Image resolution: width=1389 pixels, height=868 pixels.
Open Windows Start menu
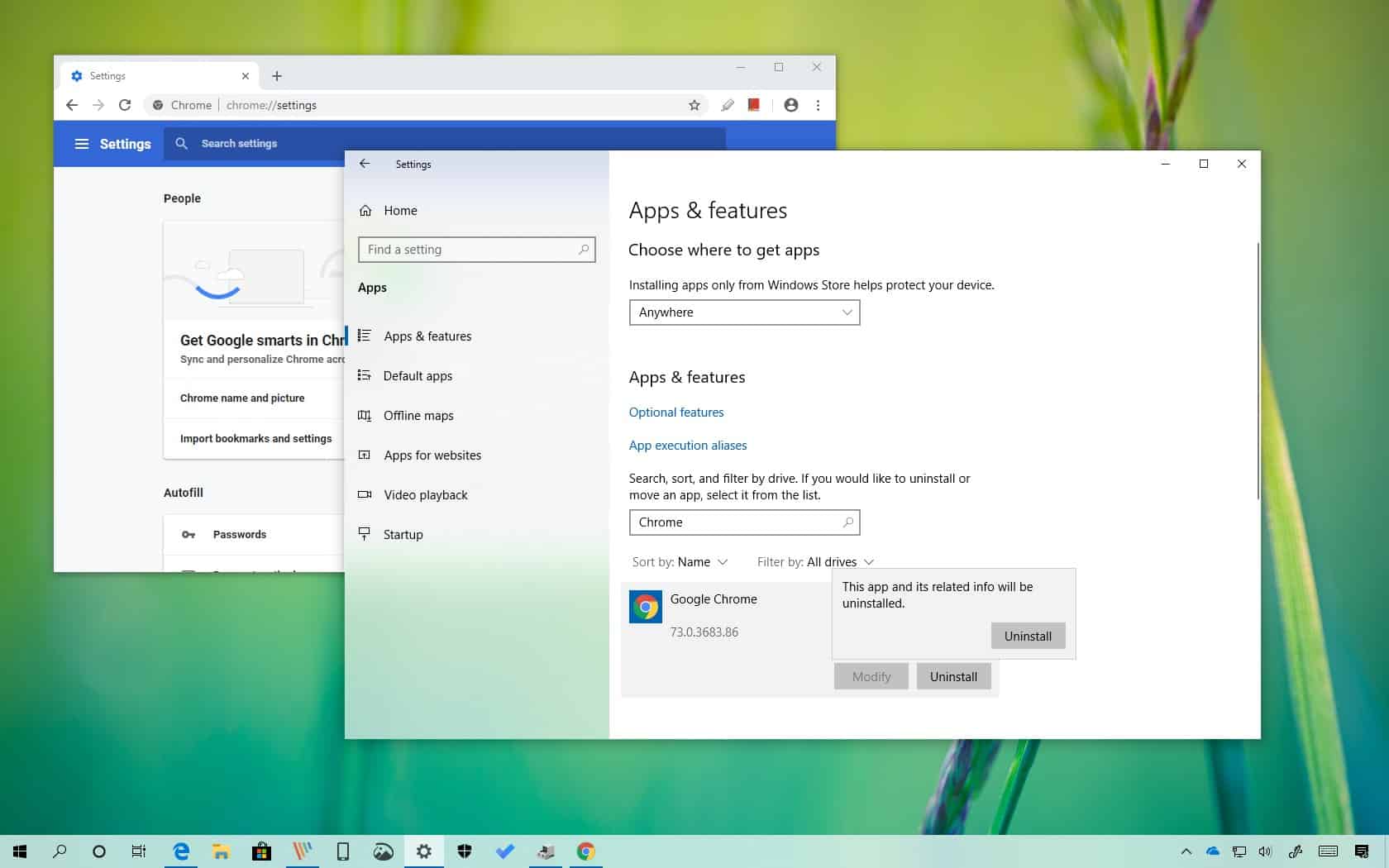pyautogui.click(x=20, y=851)
